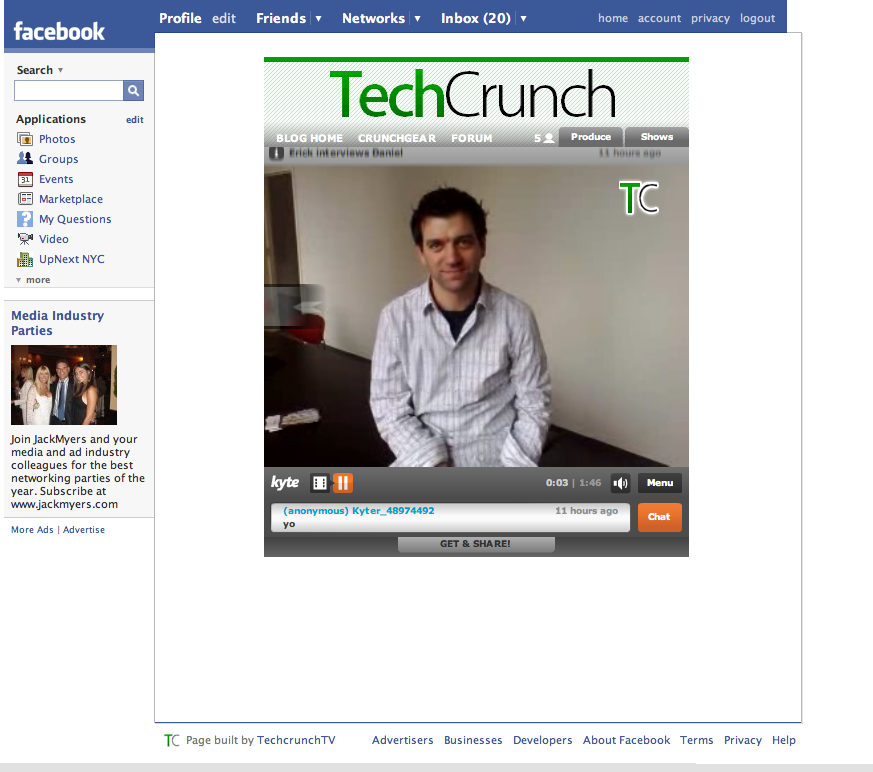This screenshot has height=772, width=873.
Task: Open Networks in top navigation
Action: pos(374,18)
